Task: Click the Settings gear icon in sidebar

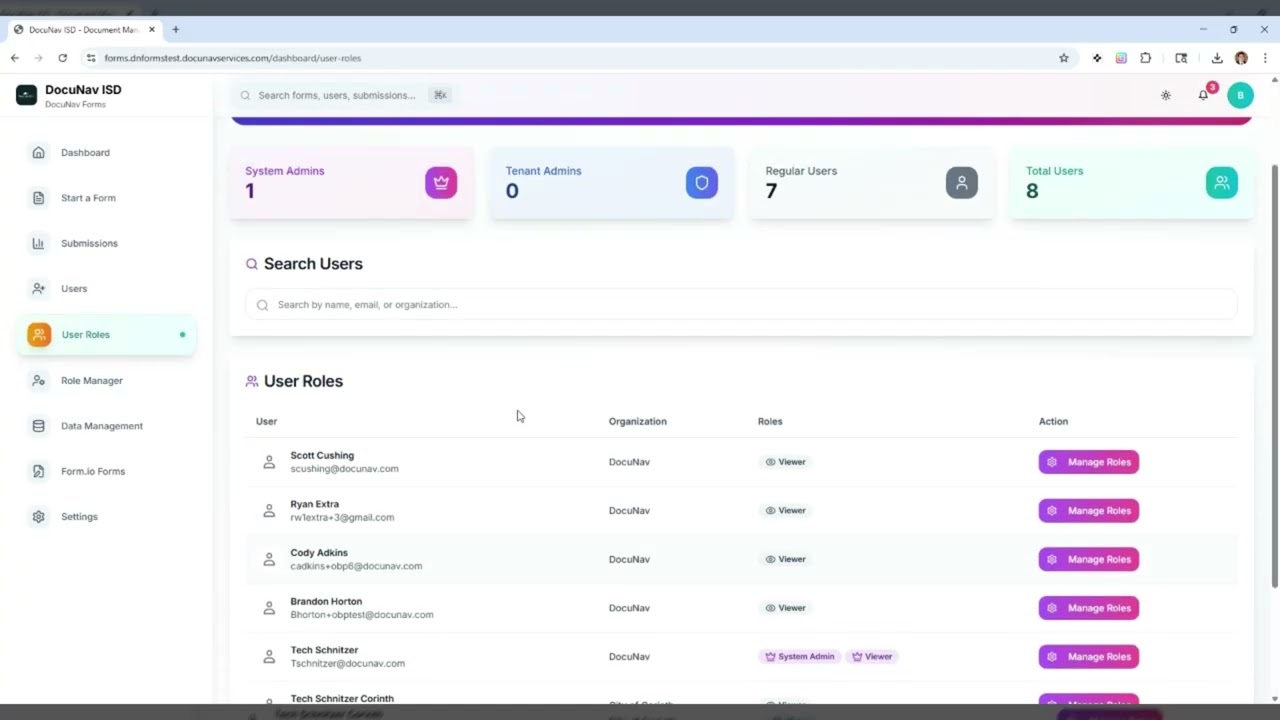Action: (x=38, y=517)
